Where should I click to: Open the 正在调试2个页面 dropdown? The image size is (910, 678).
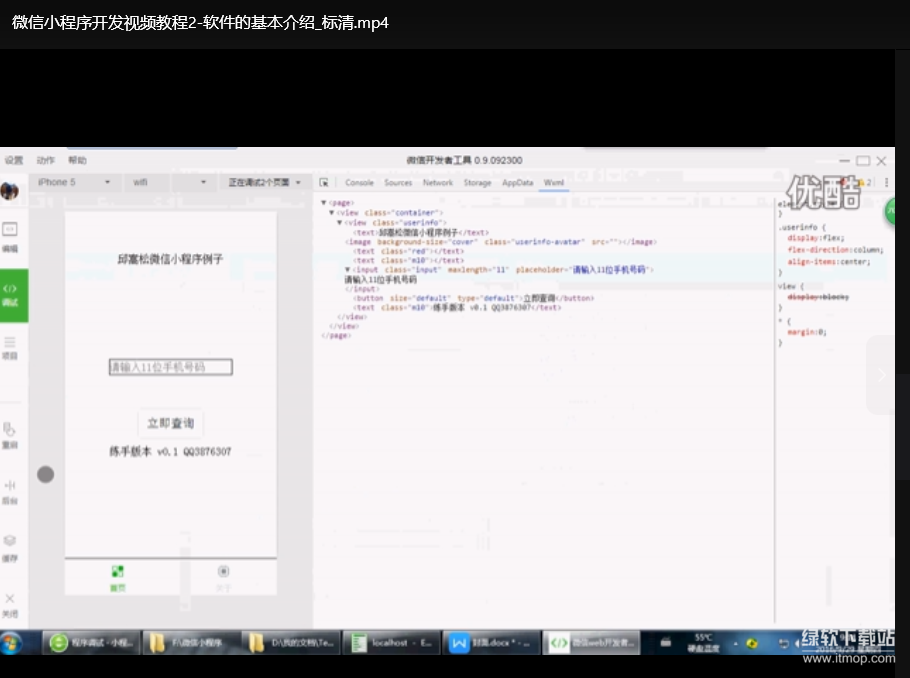coord(265,182)
